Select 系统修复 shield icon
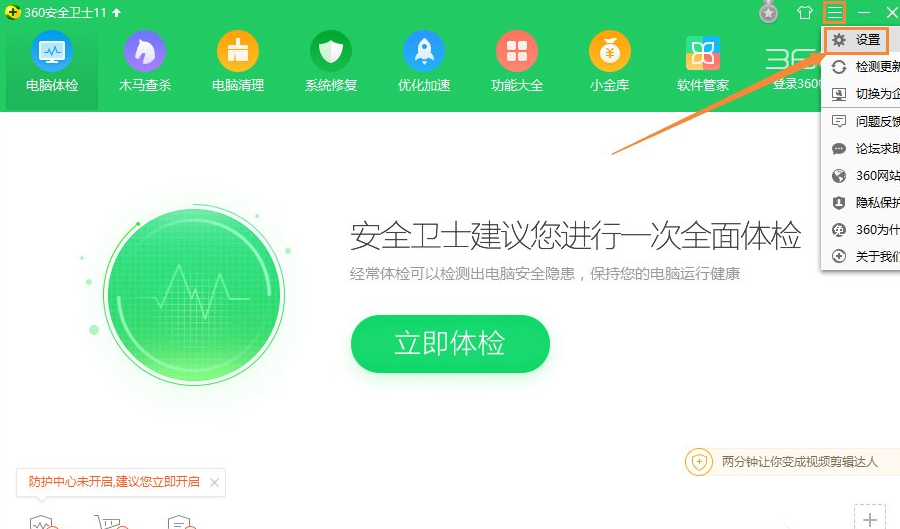This screenshot has height=529, width=900. 331,52
